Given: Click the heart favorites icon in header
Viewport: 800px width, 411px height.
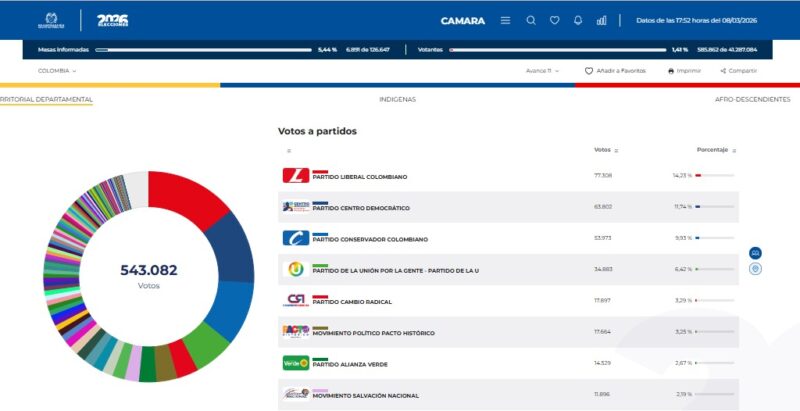Looking at the screenshot, I should [554, 20].
